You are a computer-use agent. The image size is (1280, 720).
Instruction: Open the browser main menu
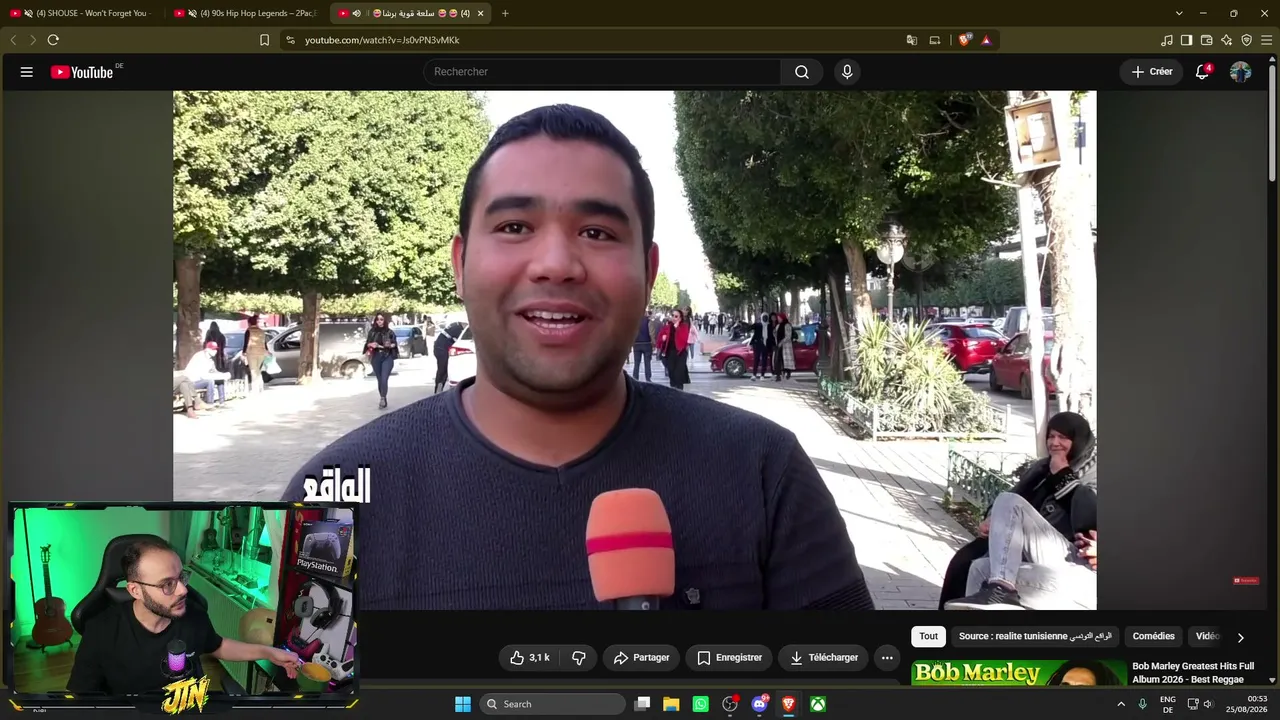tap(1266, 40)
